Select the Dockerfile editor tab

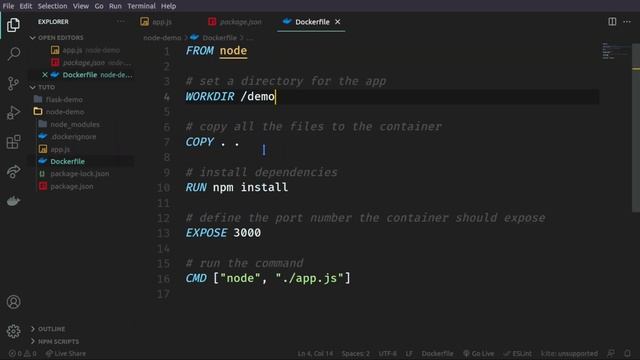tap(312, 22)
